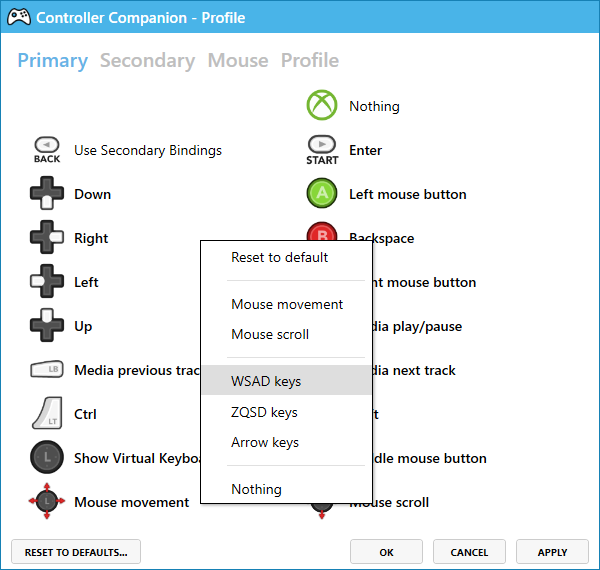Click the Xbox Guide button icon

pyautogui.click(x=322, y=105)
